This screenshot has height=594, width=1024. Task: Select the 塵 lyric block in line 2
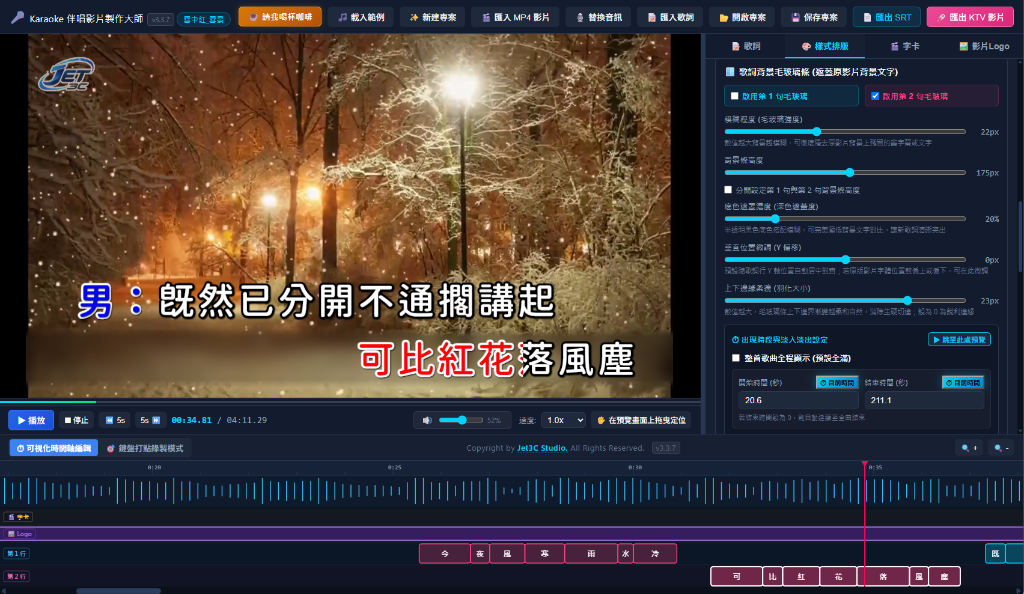(x=944, y=576)
